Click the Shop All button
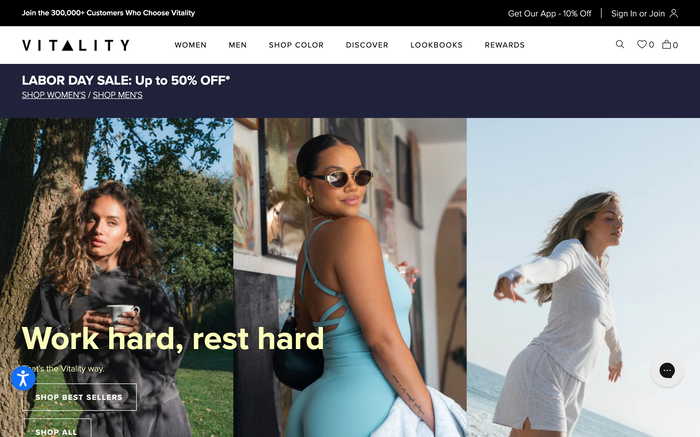700x437 pixels. pos(57,428)
